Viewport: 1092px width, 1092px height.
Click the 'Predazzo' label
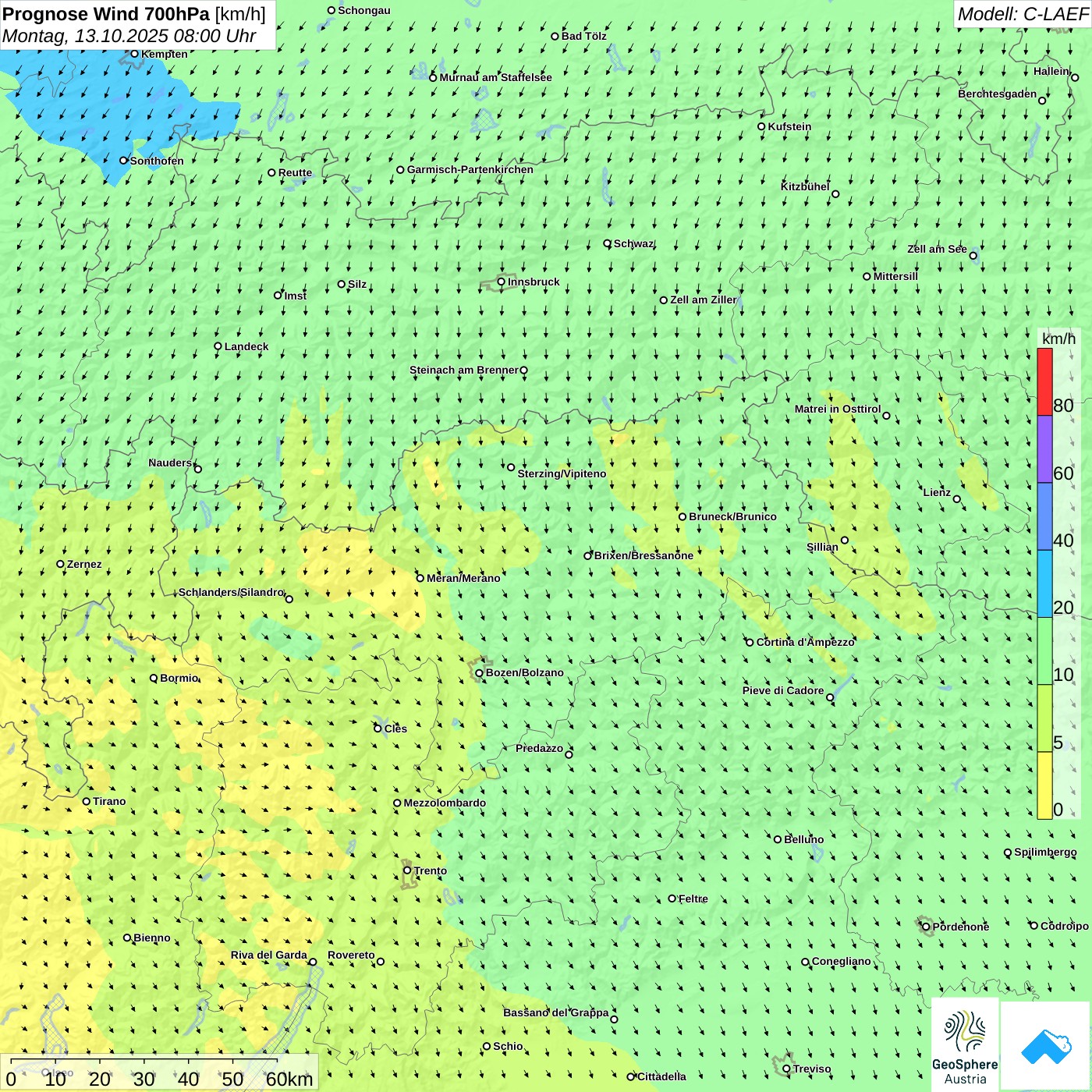[539, 748]
